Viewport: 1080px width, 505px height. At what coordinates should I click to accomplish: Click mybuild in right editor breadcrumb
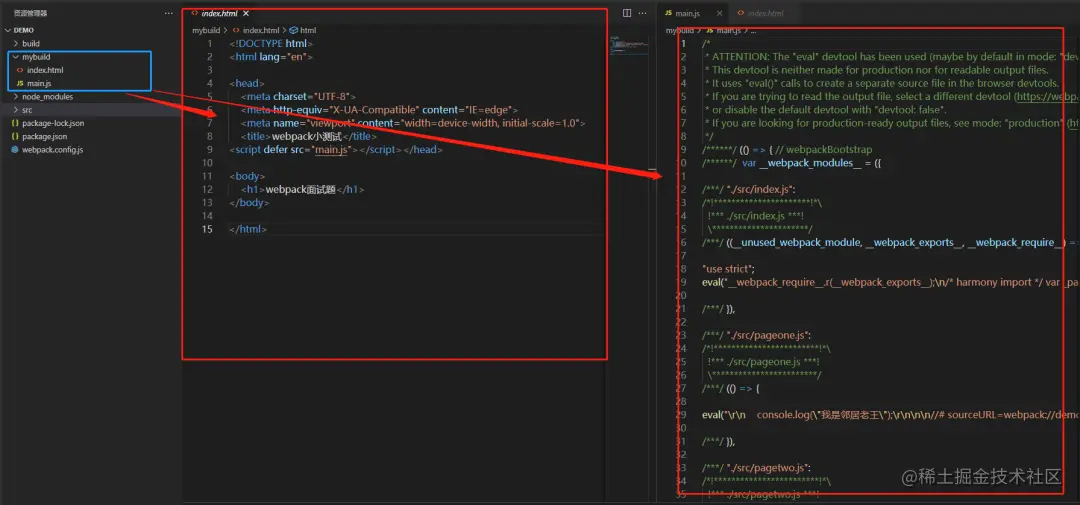pos(680,30)
